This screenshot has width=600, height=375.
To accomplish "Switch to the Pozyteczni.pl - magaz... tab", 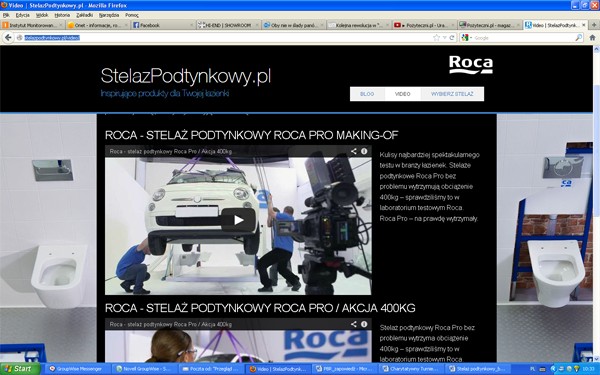I will tap(490, 25).
